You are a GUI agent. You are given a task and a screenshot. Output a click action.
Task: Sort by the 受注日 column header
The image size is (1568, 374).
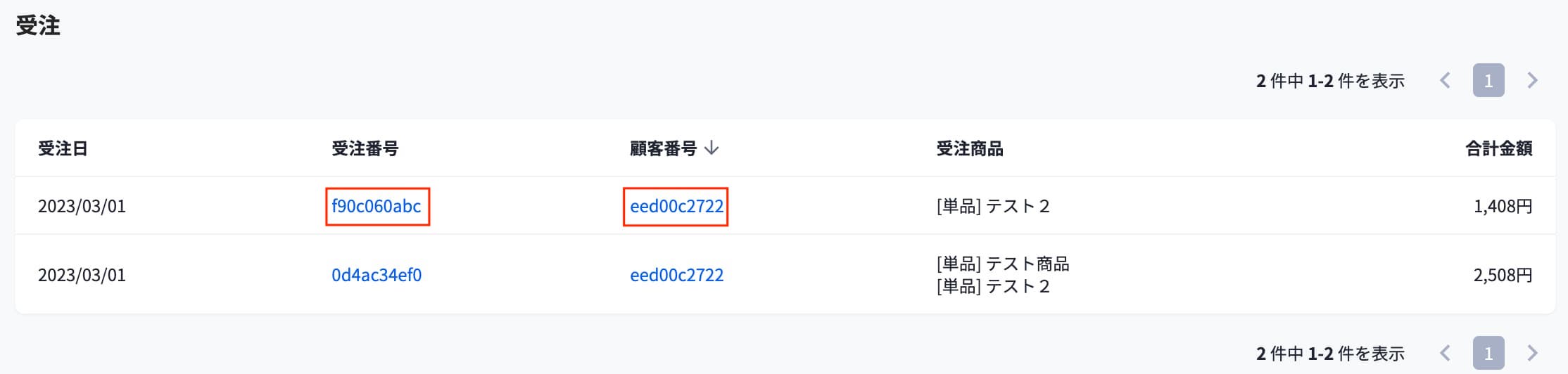coord(63,149)
